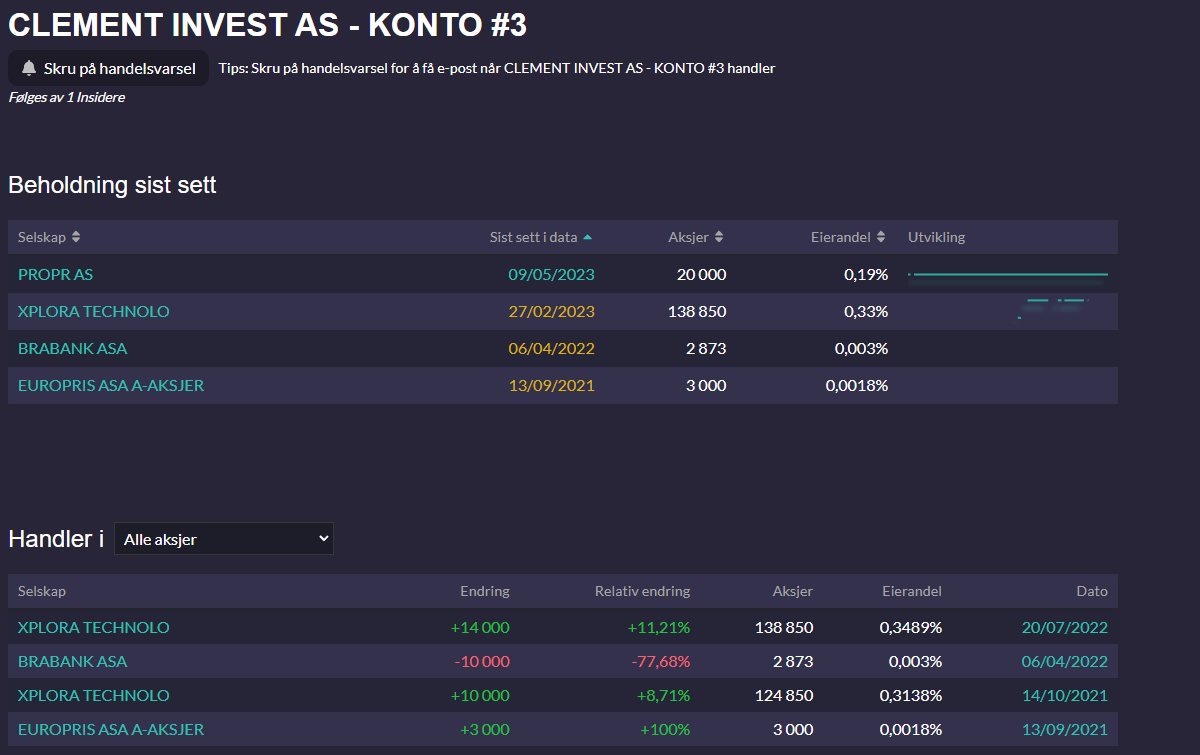Sort by Sist sett i data arrow
Image resolution: width=1200 pixels, height=755 pixels.
click(x=587, y=237)
